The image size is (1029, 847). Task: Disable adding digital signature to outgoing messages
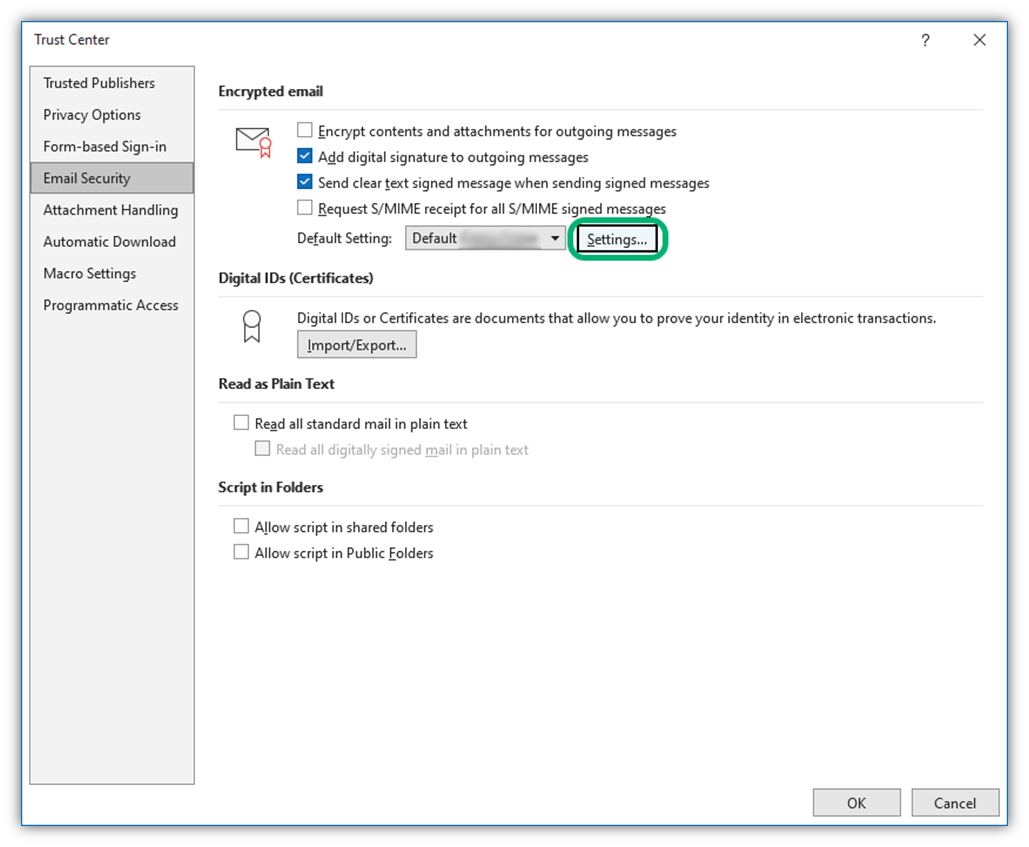pos(305,155)
